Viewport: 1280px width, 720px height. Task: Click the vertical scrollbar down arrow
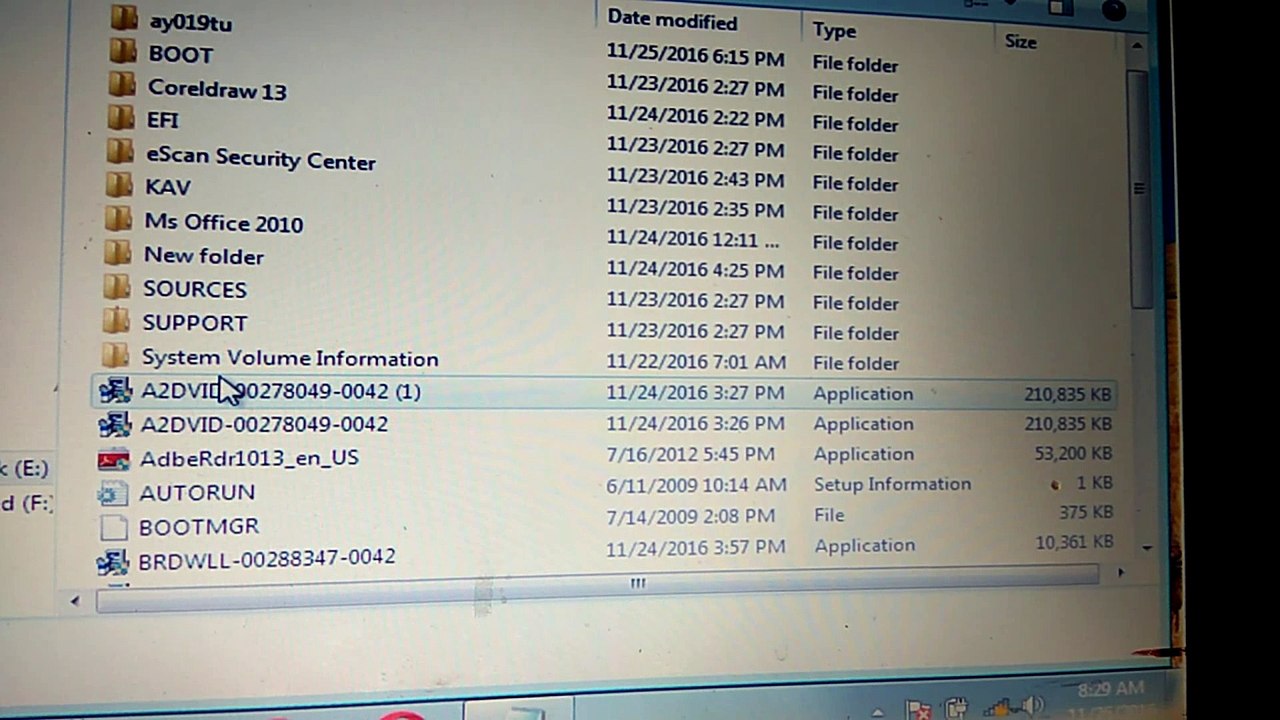tap(1146, 548)
